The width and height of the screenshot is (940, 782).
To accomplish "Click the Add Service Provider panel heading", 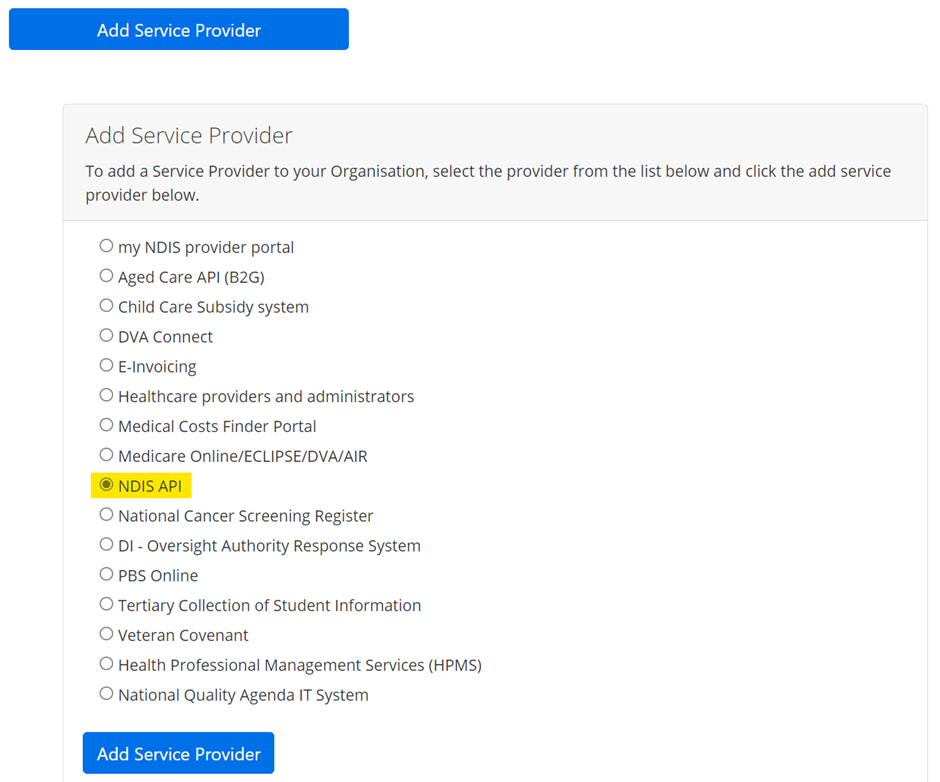I will (x=189, y=135).
